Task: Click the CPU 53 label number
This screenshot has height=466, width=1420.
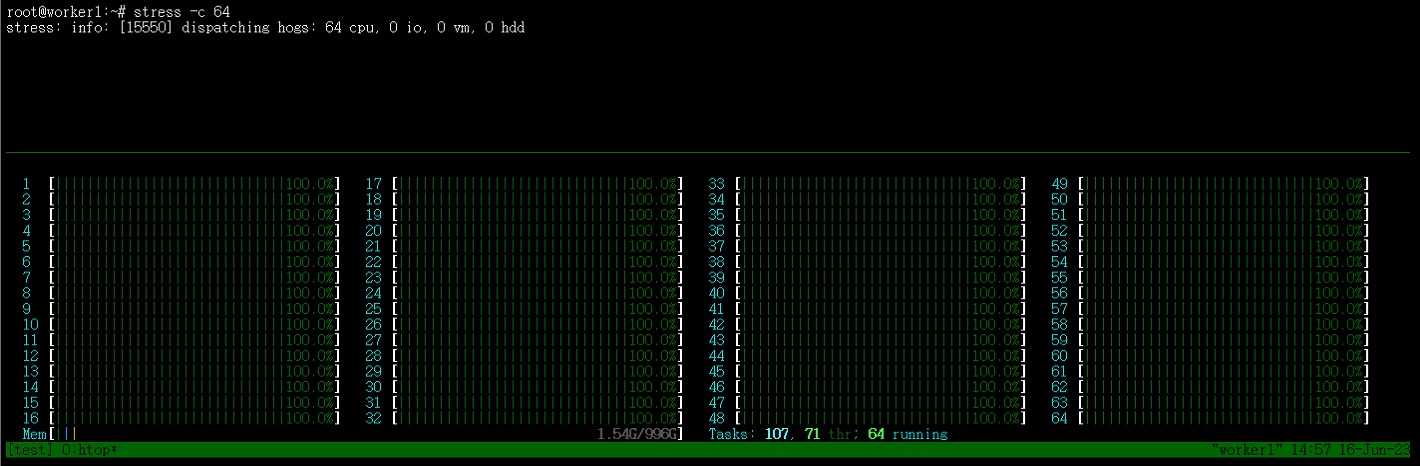Action: 1059,246
